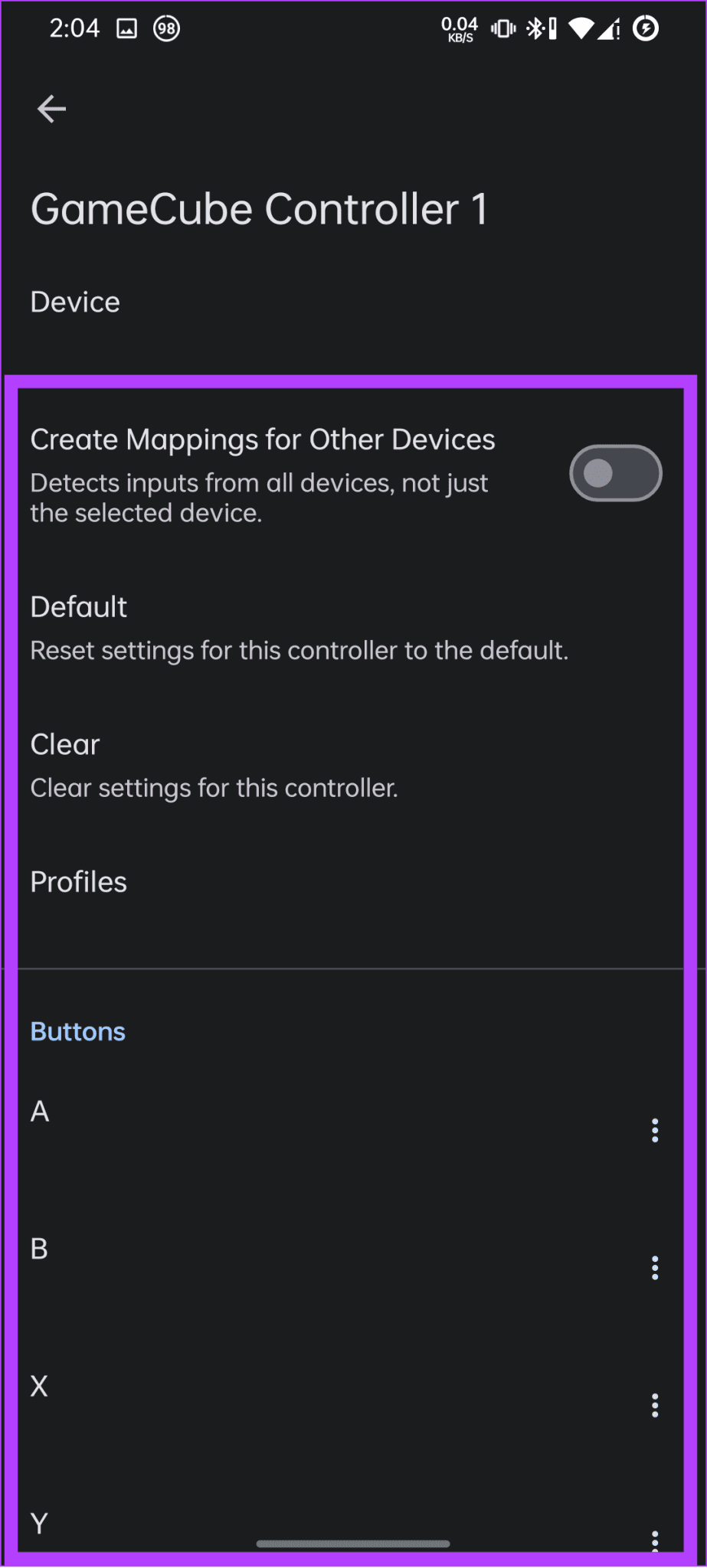Tap the battery saver status icon
This screenshot has width=707, height=1568.
click(x=646, y=28)
